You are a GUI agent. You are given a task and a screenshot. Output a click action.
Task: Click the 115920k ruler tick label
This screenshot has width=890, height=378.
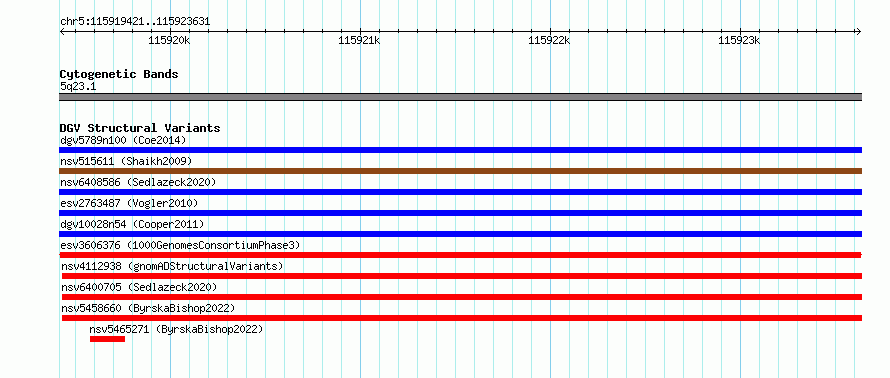pos(169,40)
